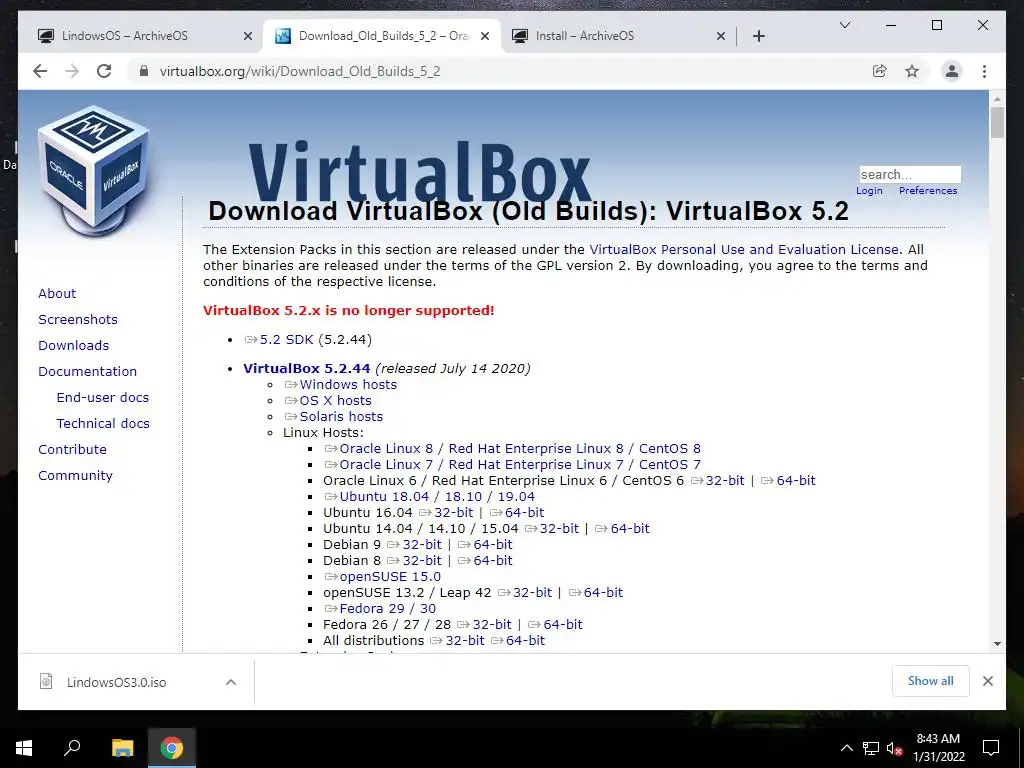Screen dimensions: 1024x768
Task: Download Solaris hosts package
Action: (x=333, y=417)
